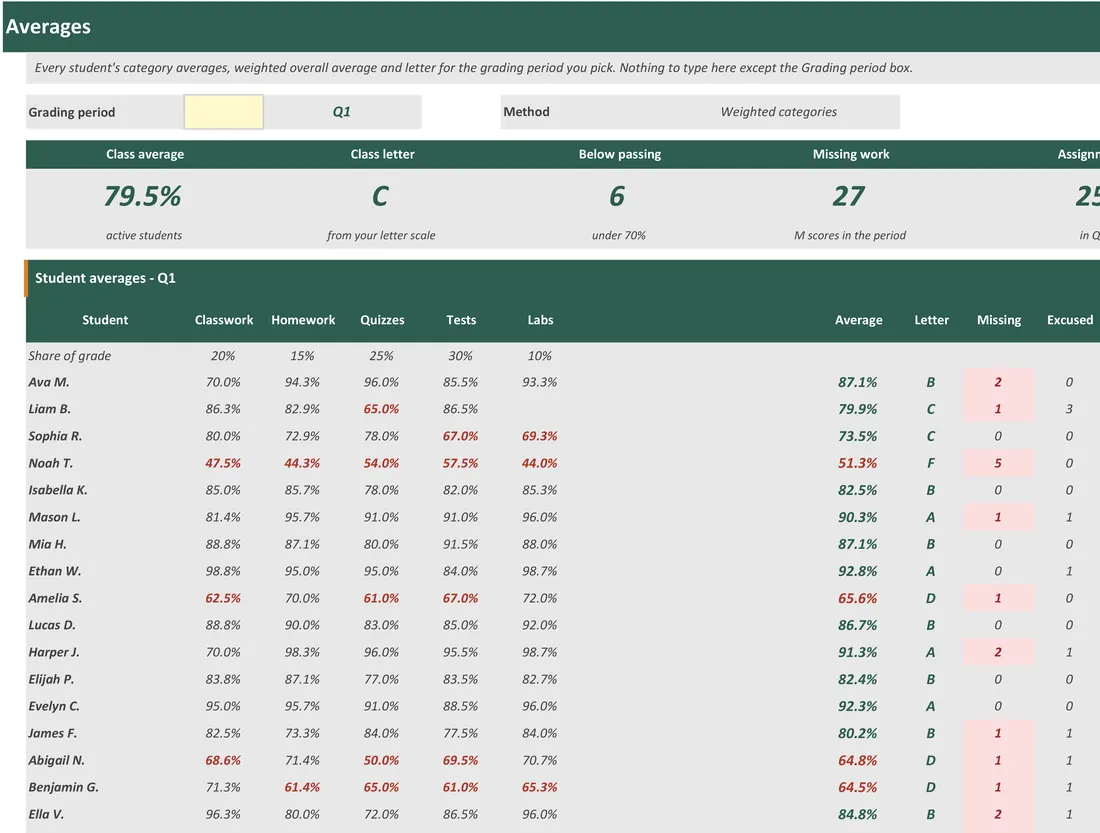Select the Missing work count 27
The height and width of the screenshot is (833, 1100).
[x=849, y=196]
